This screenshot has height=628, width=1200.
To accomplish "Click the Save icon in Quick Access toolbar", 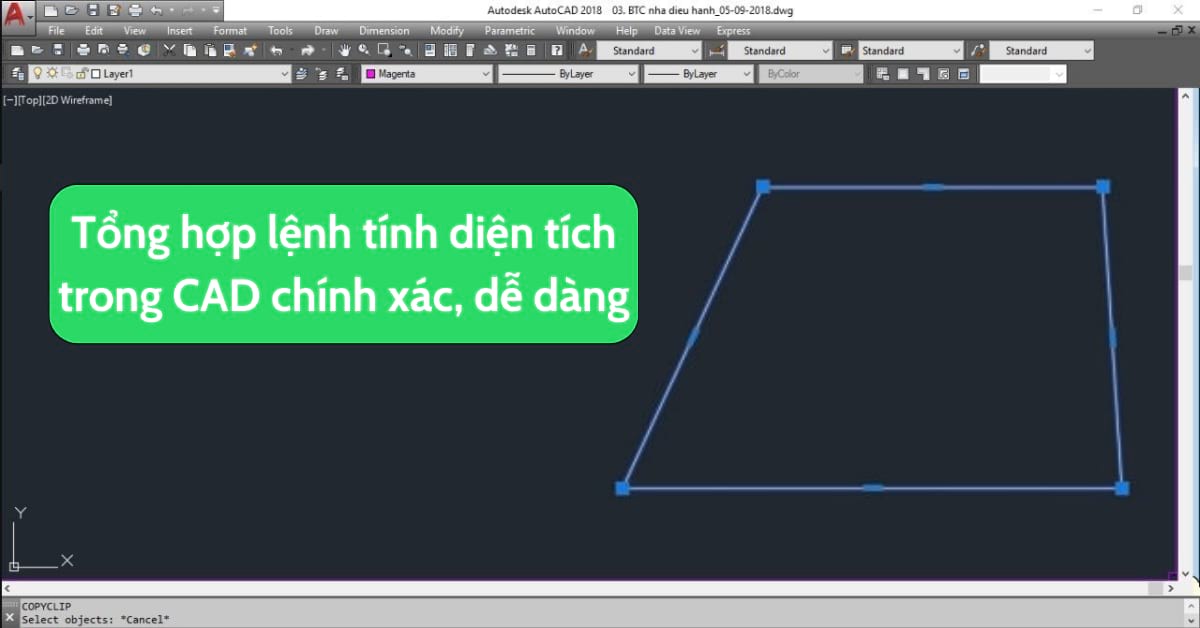I will pyautogui.click(x=92, y=10).
